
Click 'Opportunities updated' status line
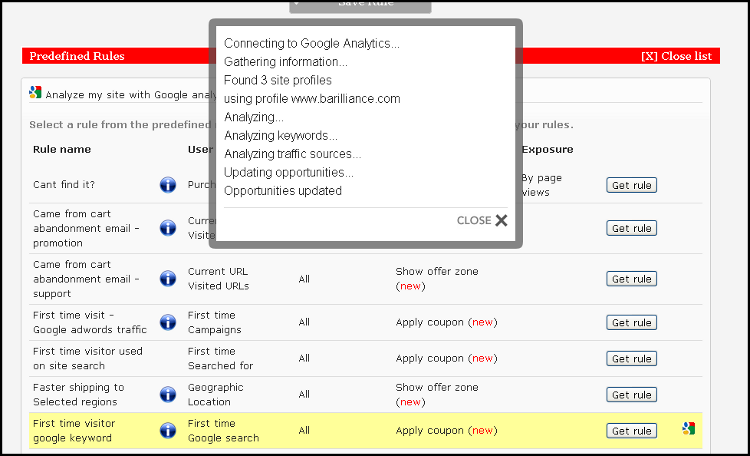(x=283, y=191)
